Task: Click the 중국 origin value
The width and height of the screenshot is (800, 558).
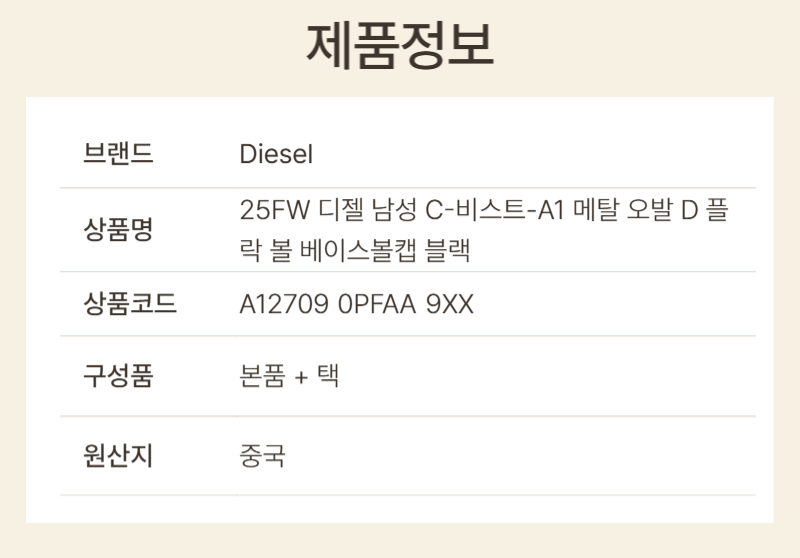Action: pos(262,456)
